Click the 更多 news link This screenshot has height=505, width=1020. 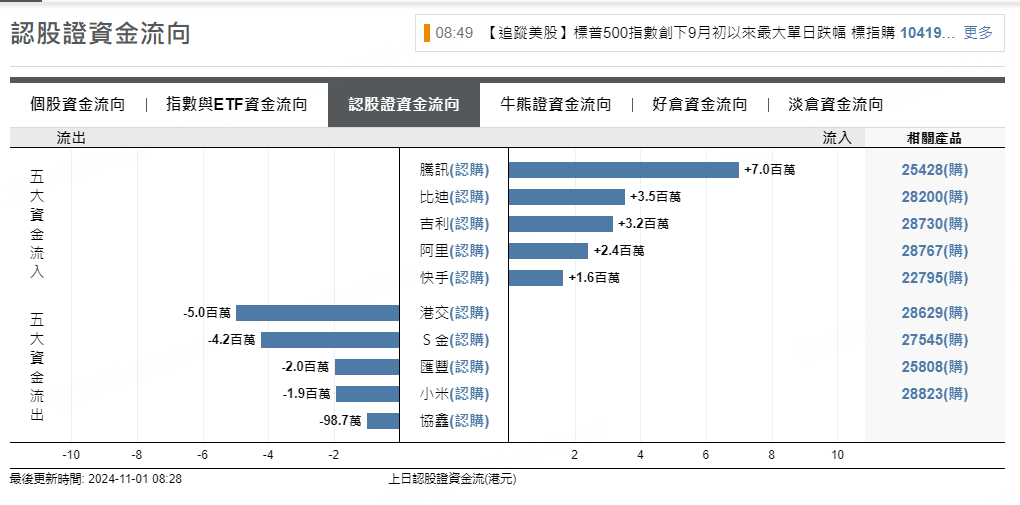click(978, 33)
